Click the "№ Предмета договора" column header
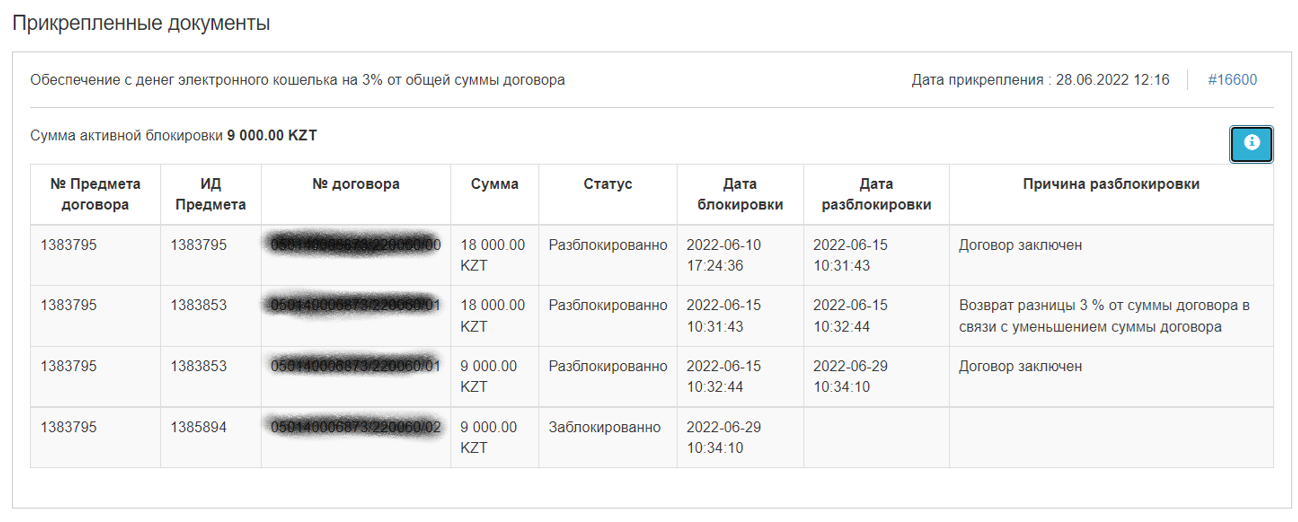 pyautogui.click(x=95, y=194)
